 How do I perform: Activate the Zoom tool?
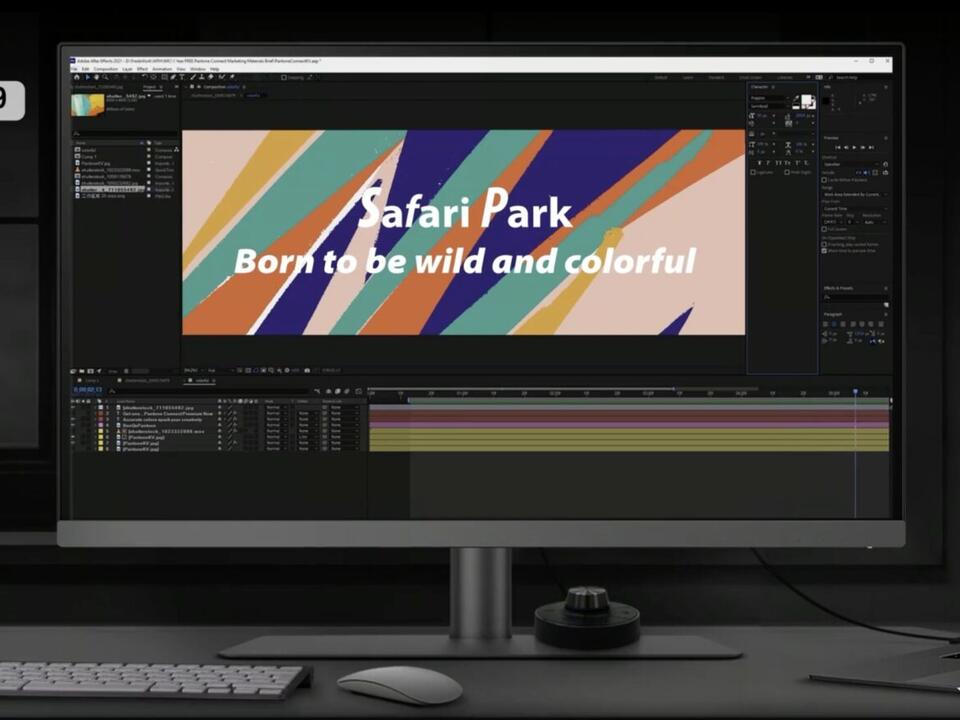[105, 77]
